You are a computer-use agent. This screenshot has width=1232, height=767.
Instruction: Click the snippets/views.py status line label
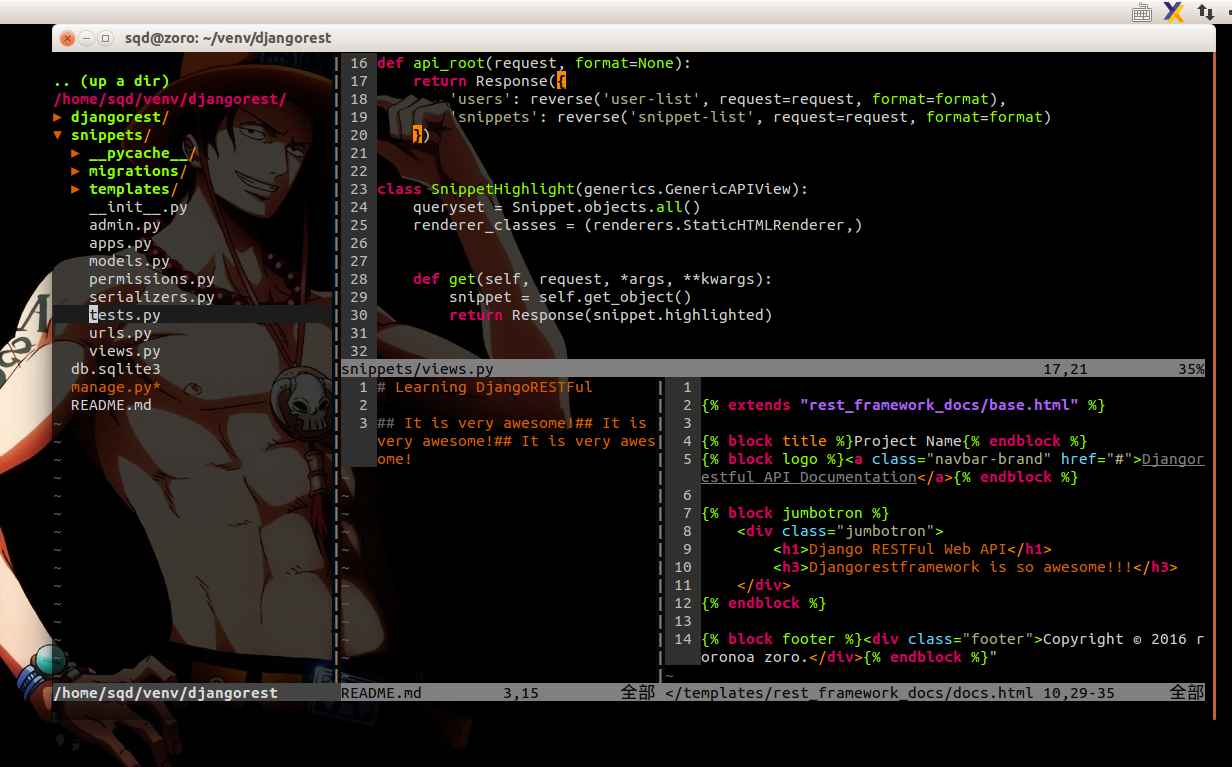[417, 369]
